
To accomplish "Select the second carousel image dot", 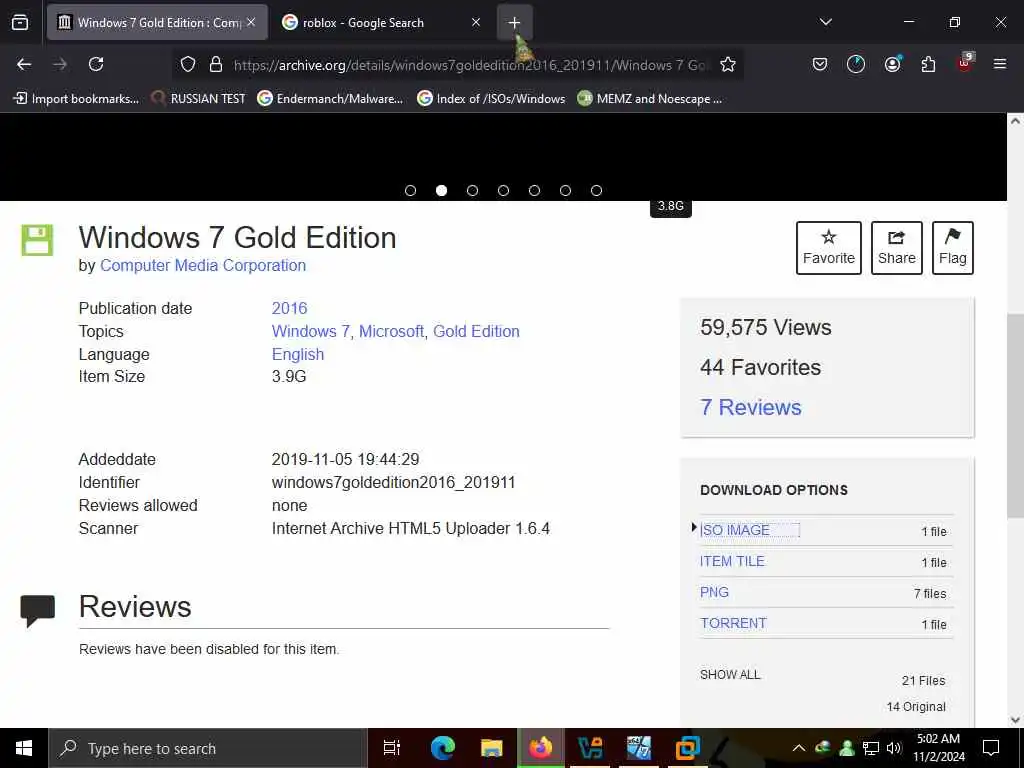I will [441, 191].
